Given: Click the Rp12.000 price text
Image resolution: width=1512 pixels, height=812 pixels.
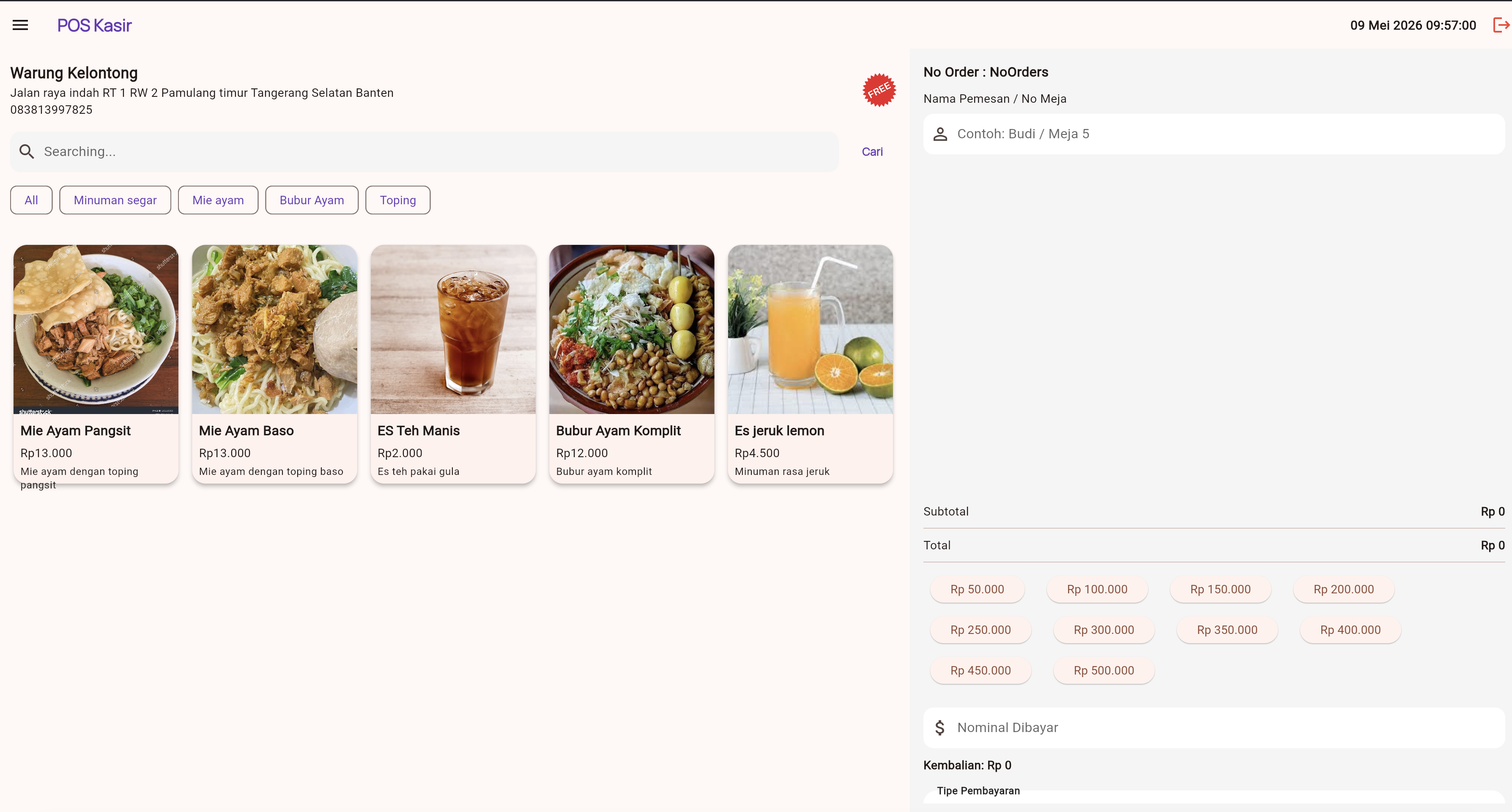Looking at the screenshot, I should pos(582,453).
